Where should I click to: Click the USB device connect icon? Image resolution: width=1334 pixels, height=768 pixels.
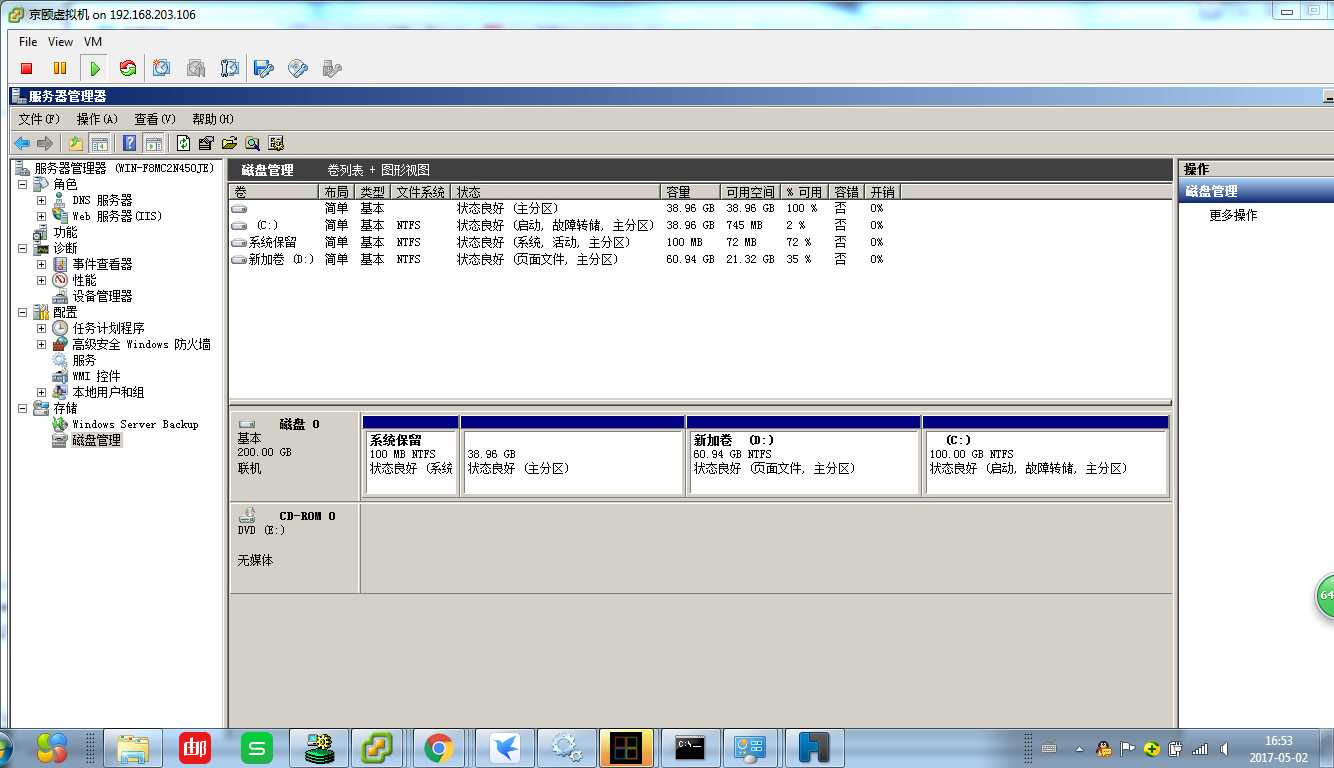(332, 68)
